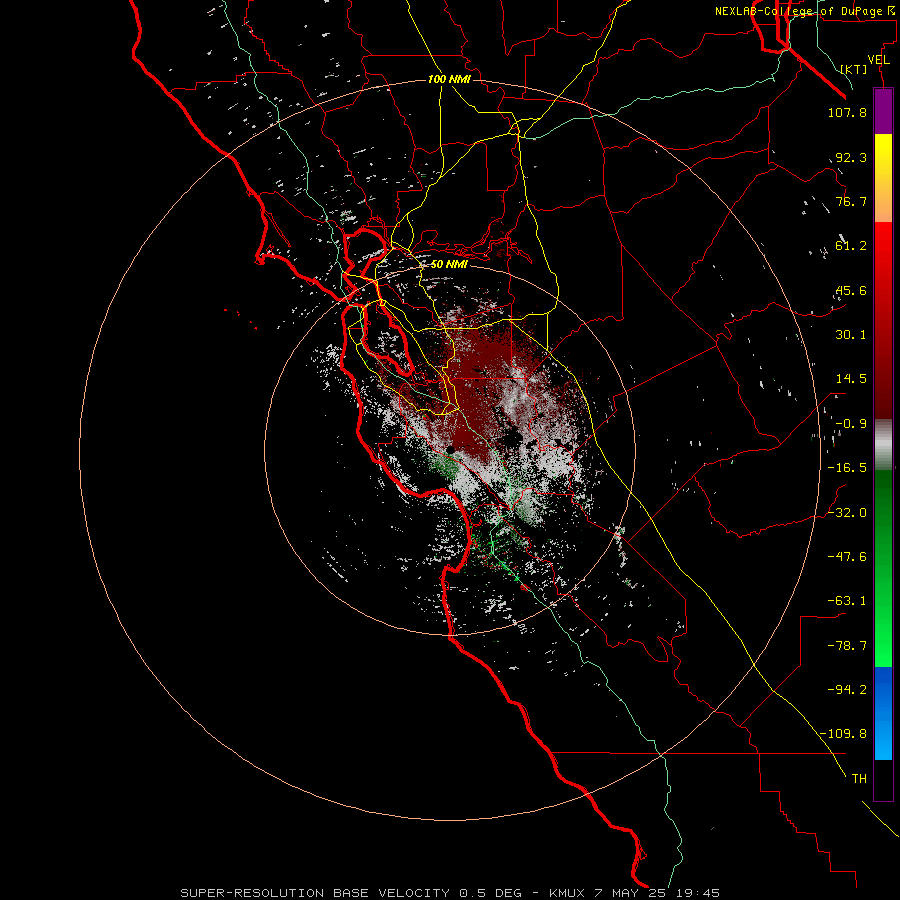Click the -78.7 velocity scale value
Screen dimensions: 900x900
[x=847, y=646]
